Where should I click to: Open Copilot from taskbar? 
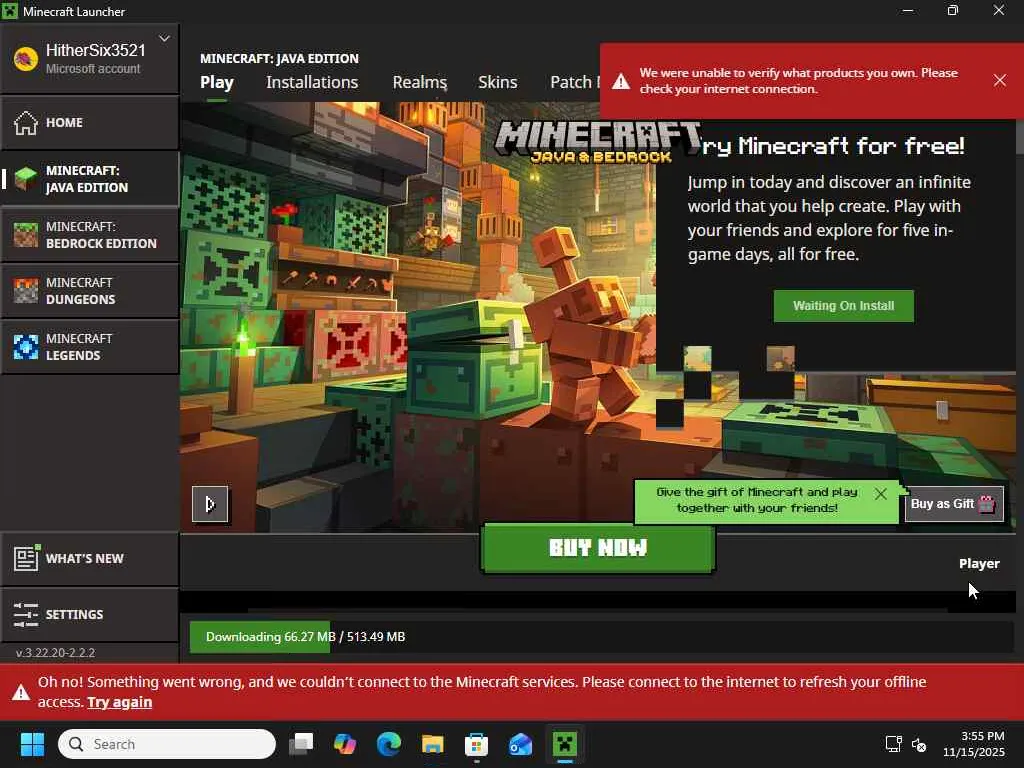[345, 744]
